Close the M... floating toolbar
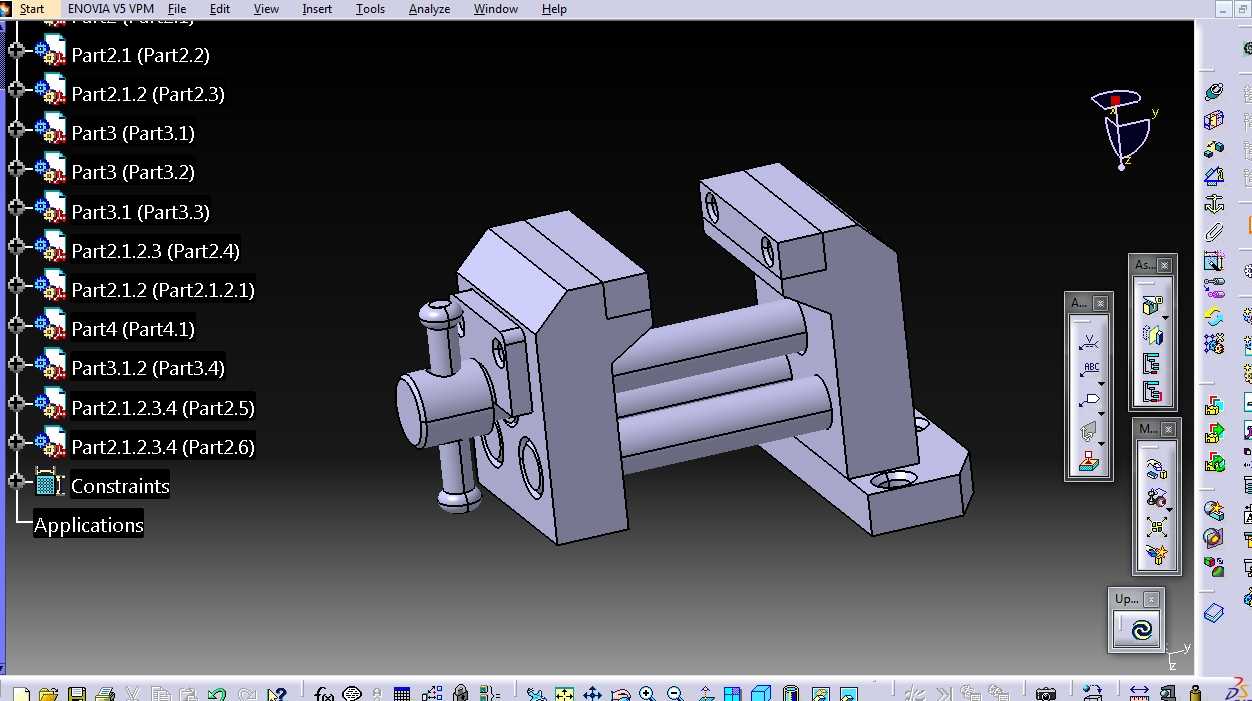The height and width of the screenshot is (701, 1252). click(x=1170, y=429)
